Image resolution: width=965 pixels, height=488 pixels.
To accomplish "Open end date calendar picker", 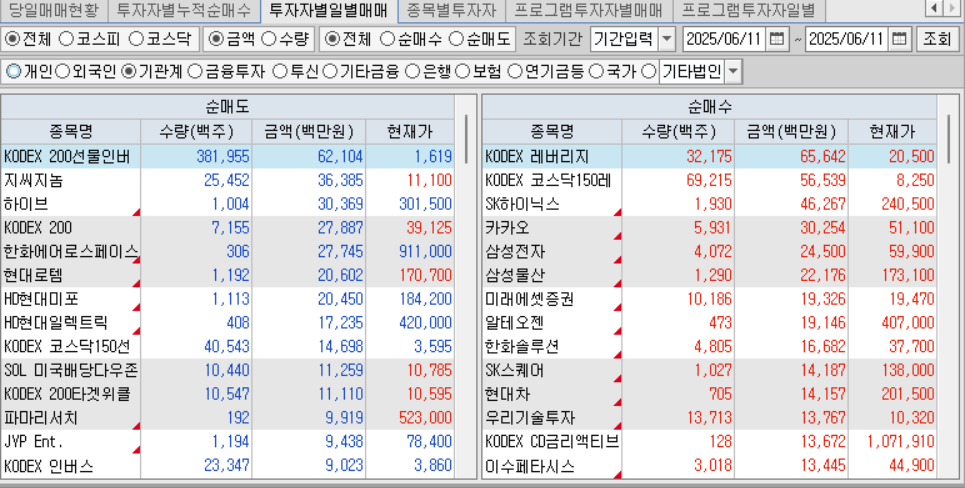I will [x=899, y=40].
